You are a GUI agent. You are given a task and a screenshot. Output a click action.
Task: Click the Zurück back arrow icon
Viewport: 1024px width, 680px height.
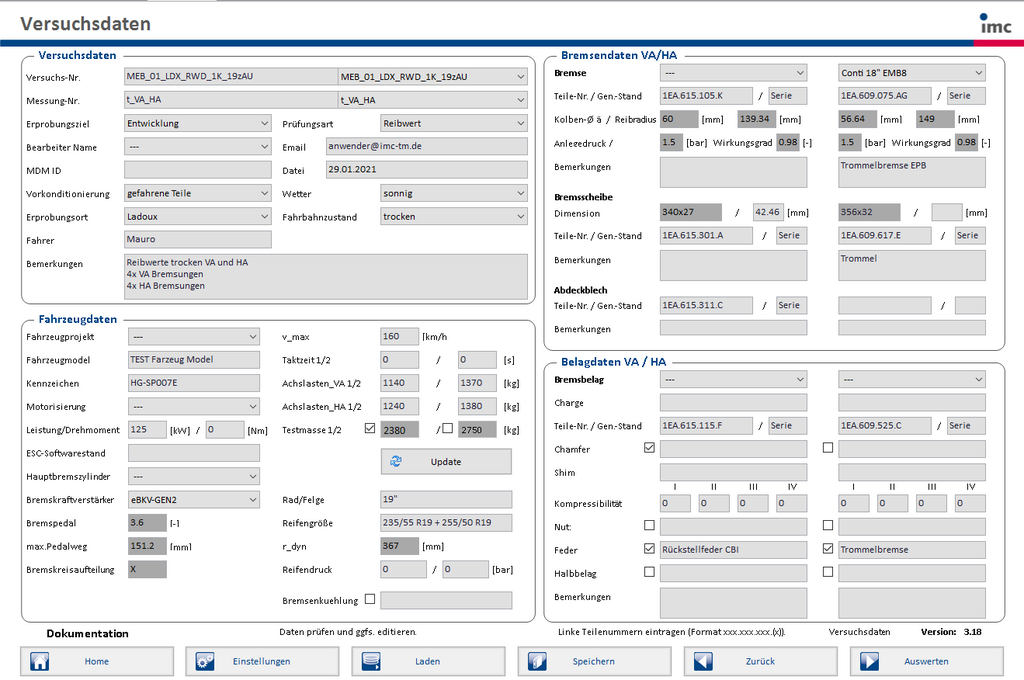[703, 661]
